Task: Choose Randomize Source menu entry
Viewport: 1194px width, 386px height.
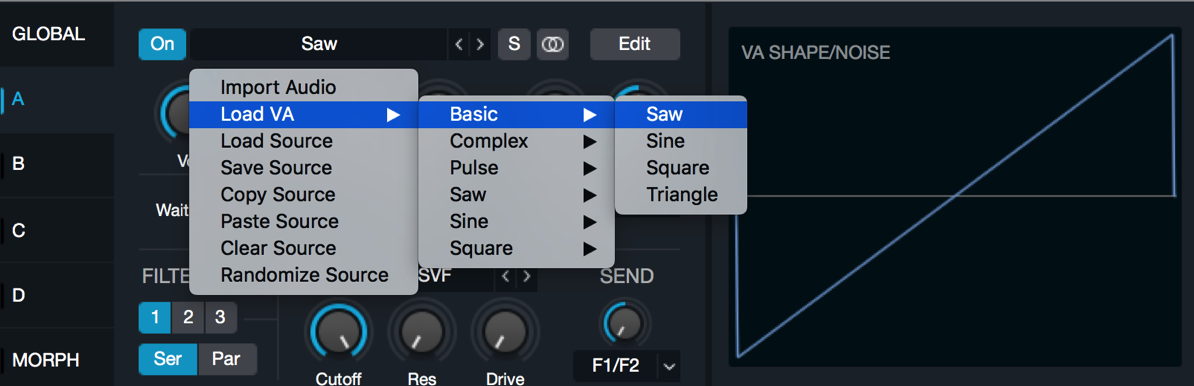Action: [303, 275]
